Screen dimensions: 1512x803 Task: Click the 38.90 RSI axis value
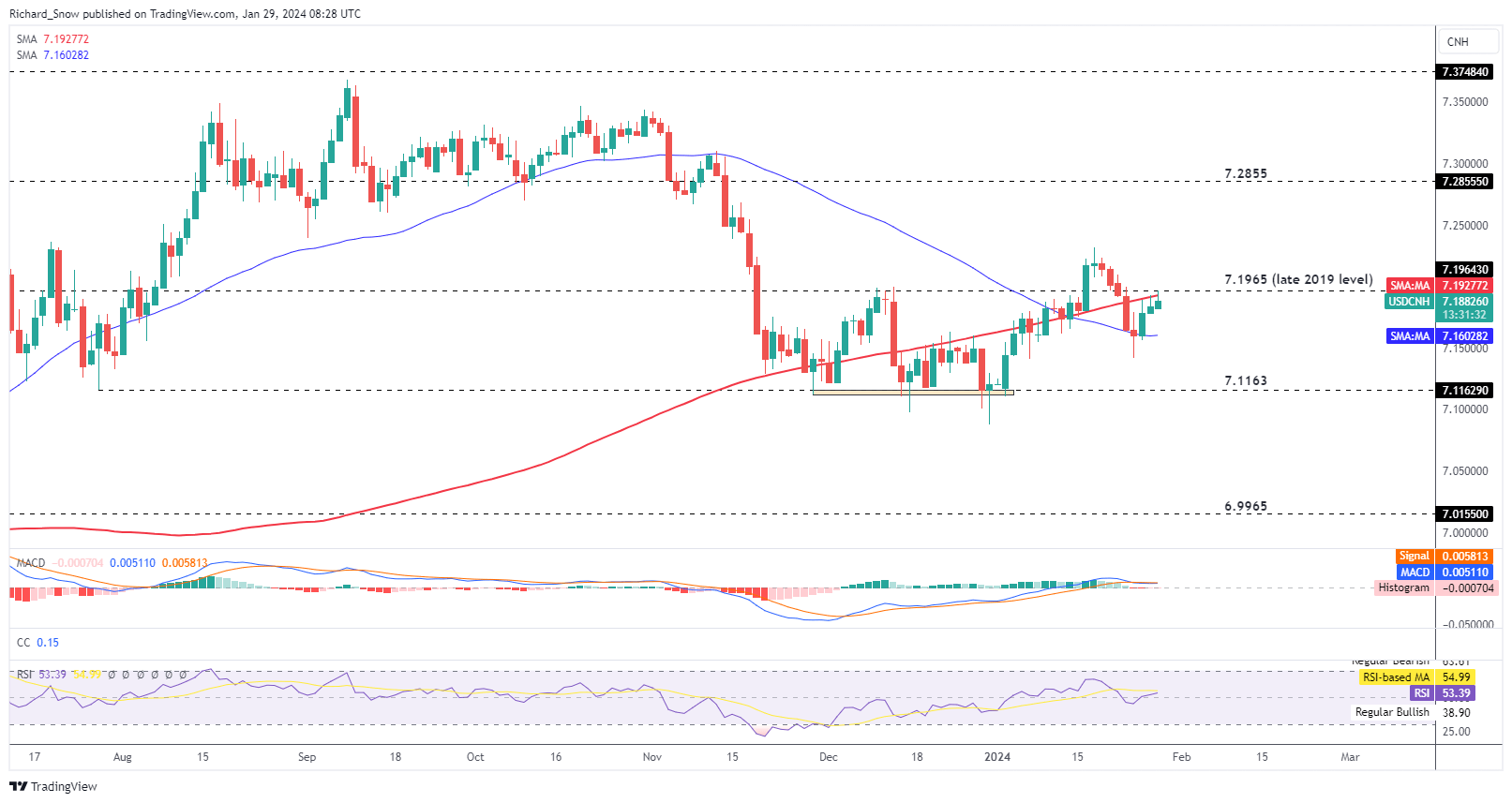(x=1456, y=713)
